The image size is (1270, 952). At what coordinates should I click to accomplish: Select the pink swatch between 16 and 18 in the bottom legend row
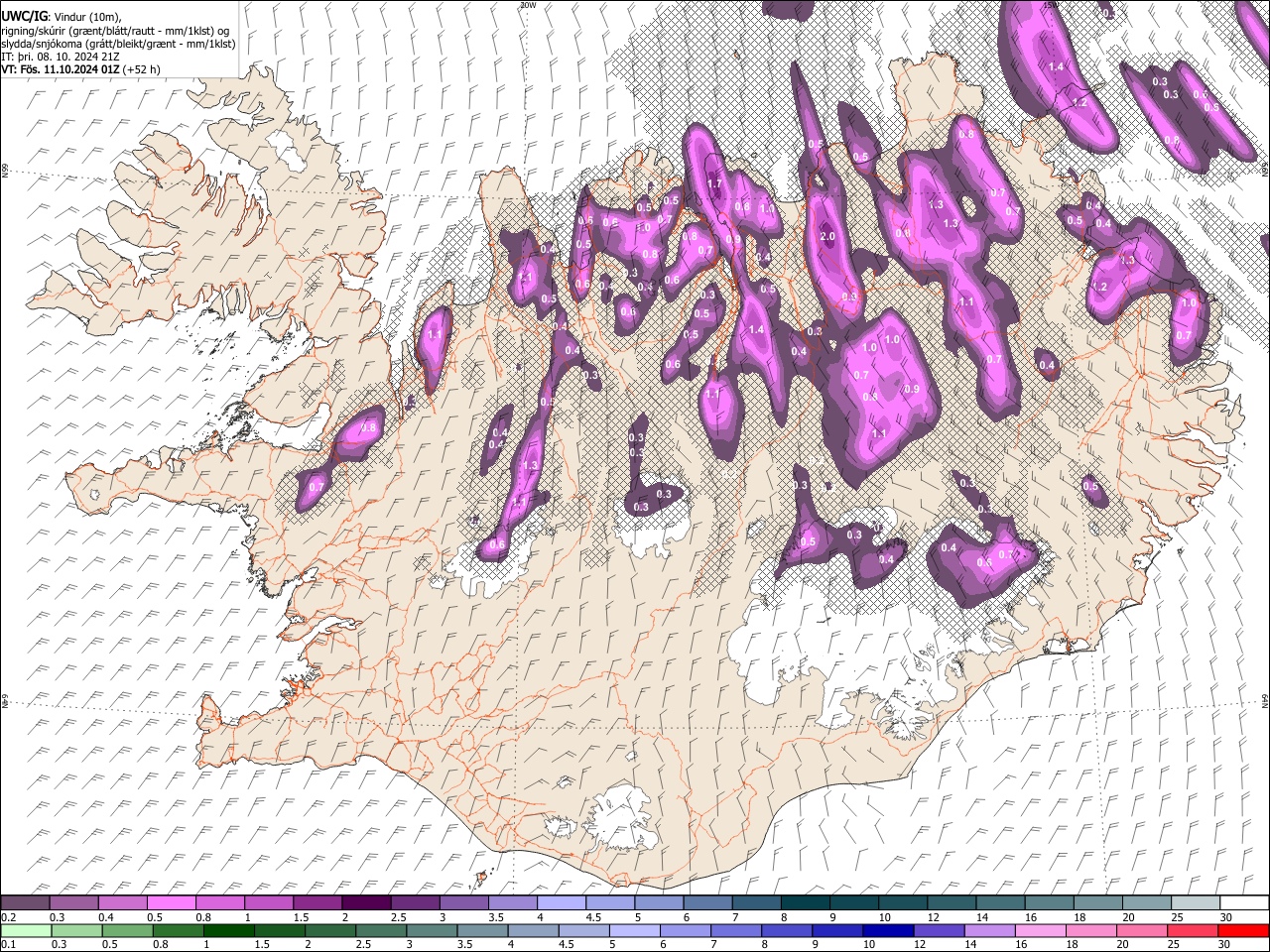[1042, 930]
